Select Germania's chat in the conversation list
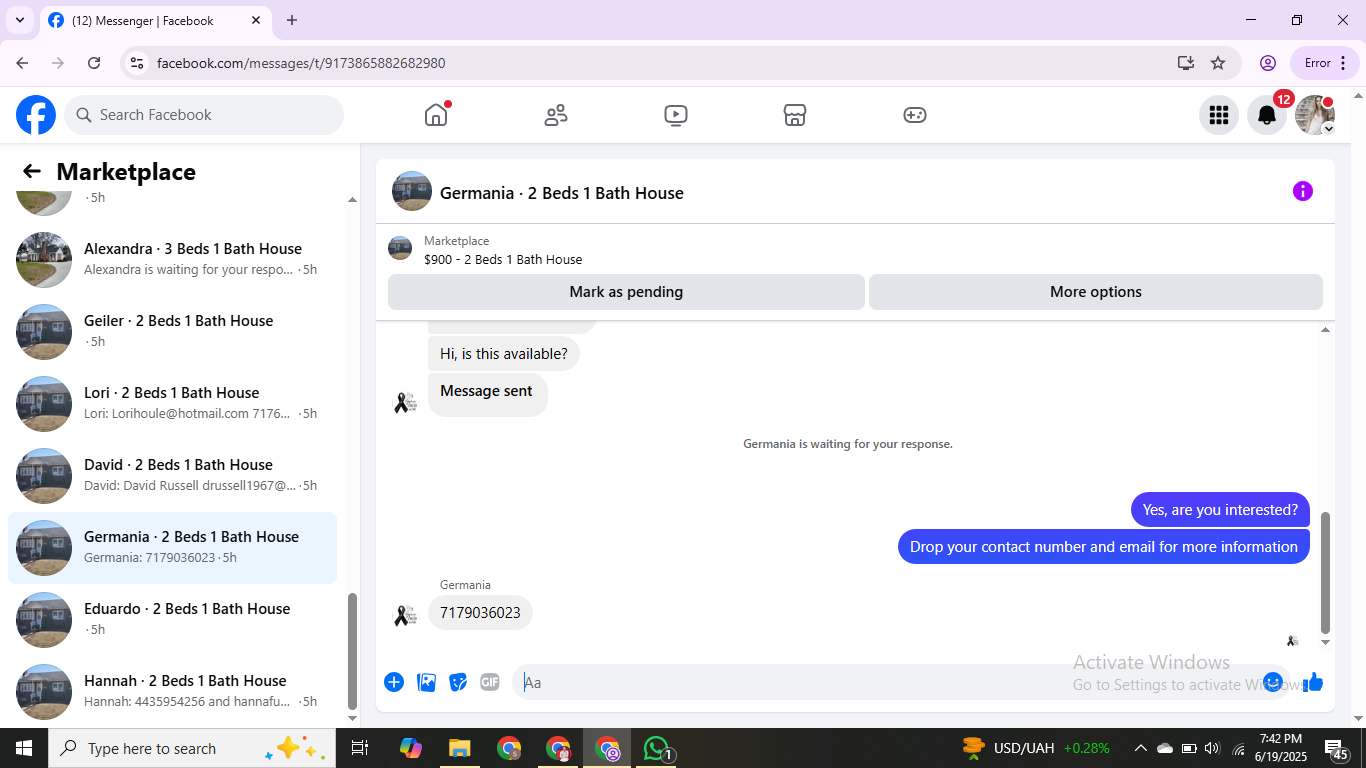This screenshot has height=768, width=1366. click(172, 548)
